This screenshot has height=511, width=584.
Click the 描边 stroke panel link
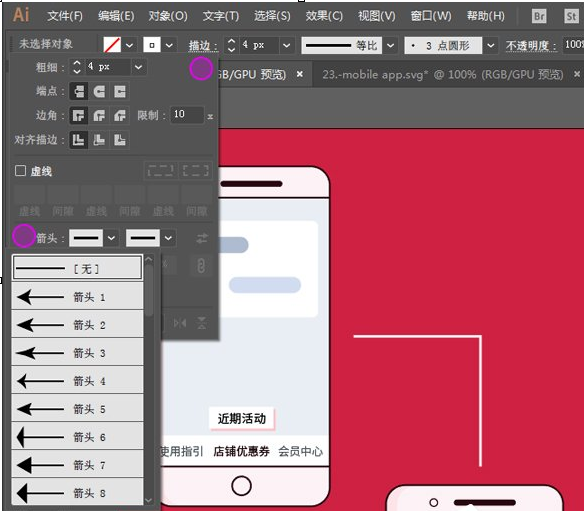(203, 46)
